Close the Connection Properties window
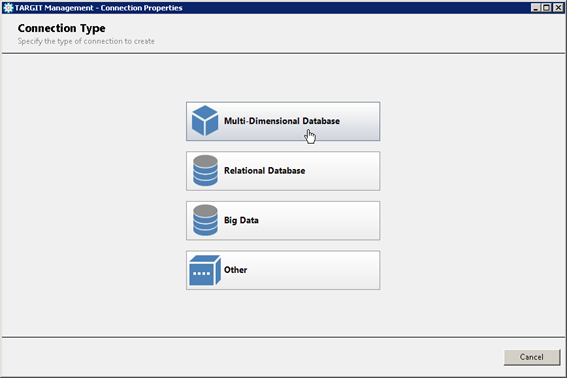 click(558, 8)
